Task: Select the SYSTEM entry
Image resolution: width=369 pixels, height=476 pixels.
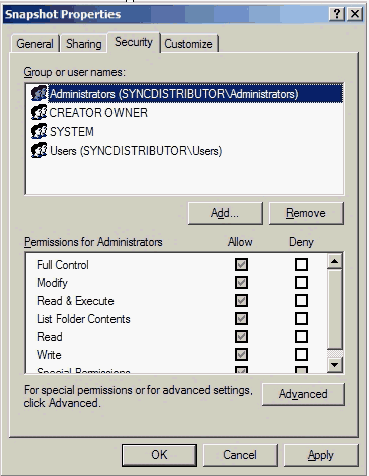Action: [x=72, y=132]
